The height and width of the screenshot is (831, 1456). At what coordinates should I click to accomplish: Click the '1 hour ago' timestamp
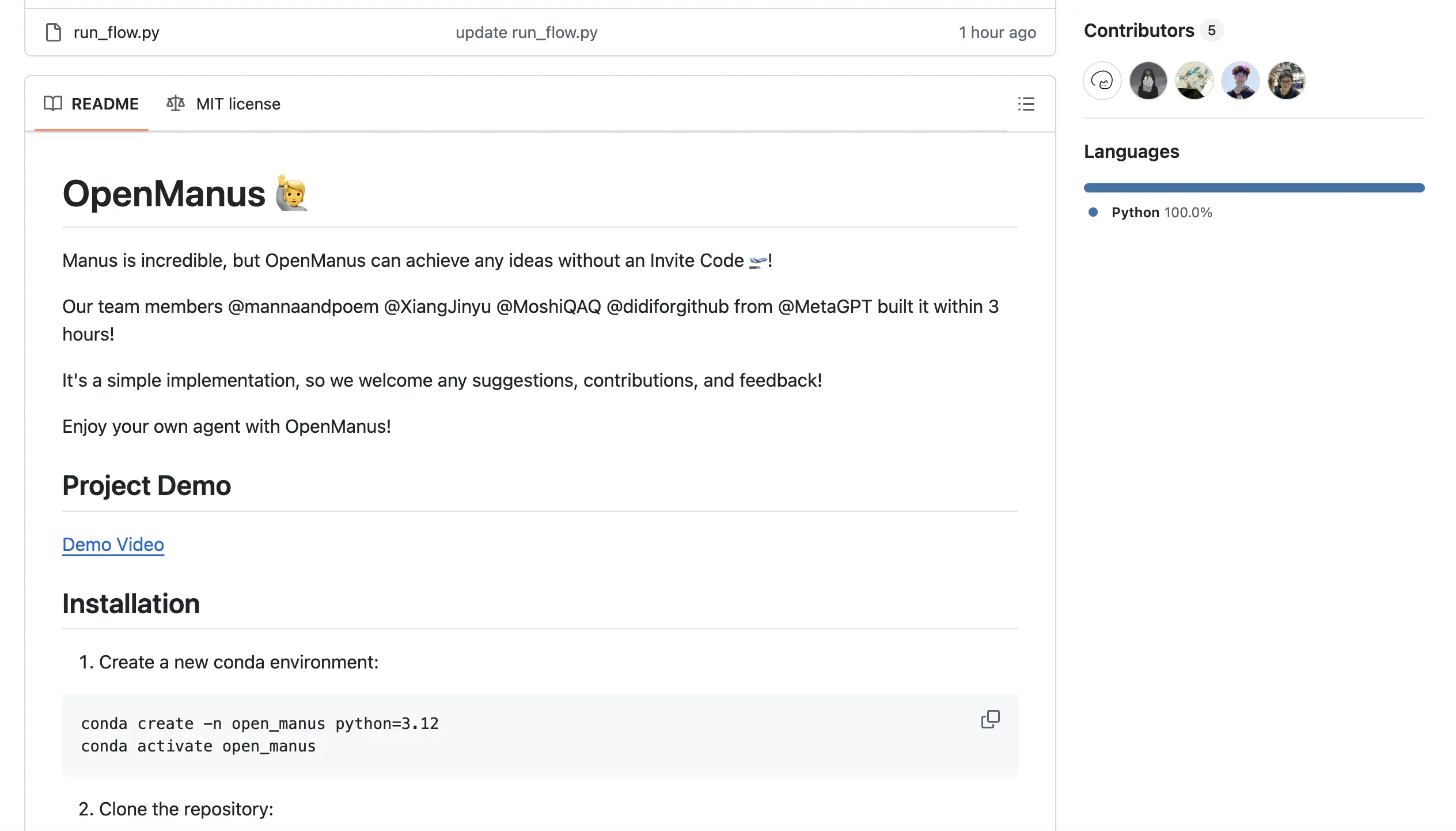point(997,32)
